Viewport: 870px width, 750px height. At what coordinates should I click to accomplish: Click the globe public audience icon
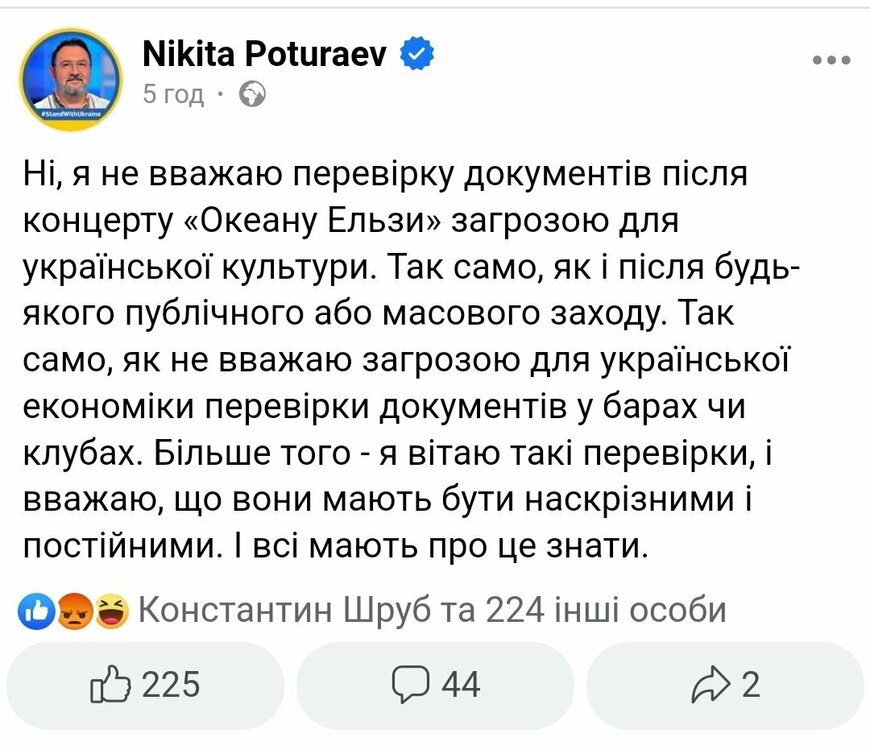point(253,95)
